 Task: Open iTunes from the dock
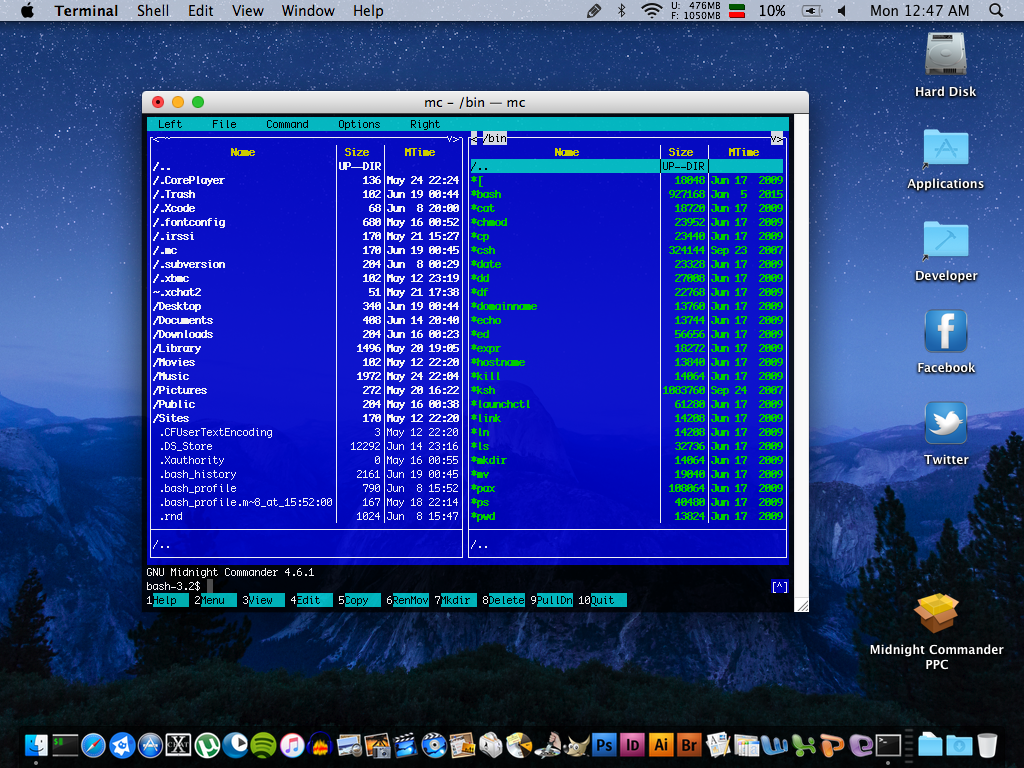(x=292, y=745)
